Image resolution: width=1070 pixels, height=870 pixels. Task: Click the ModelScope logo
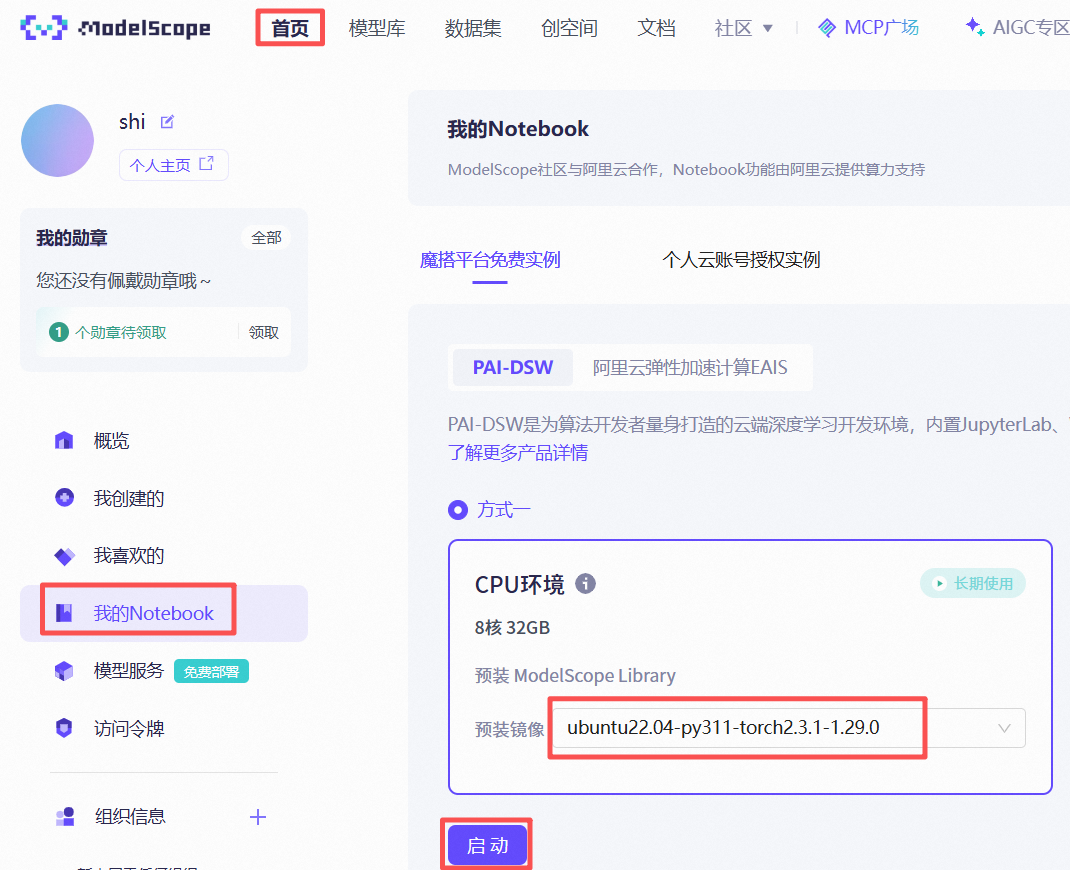[x=115, y=27]
